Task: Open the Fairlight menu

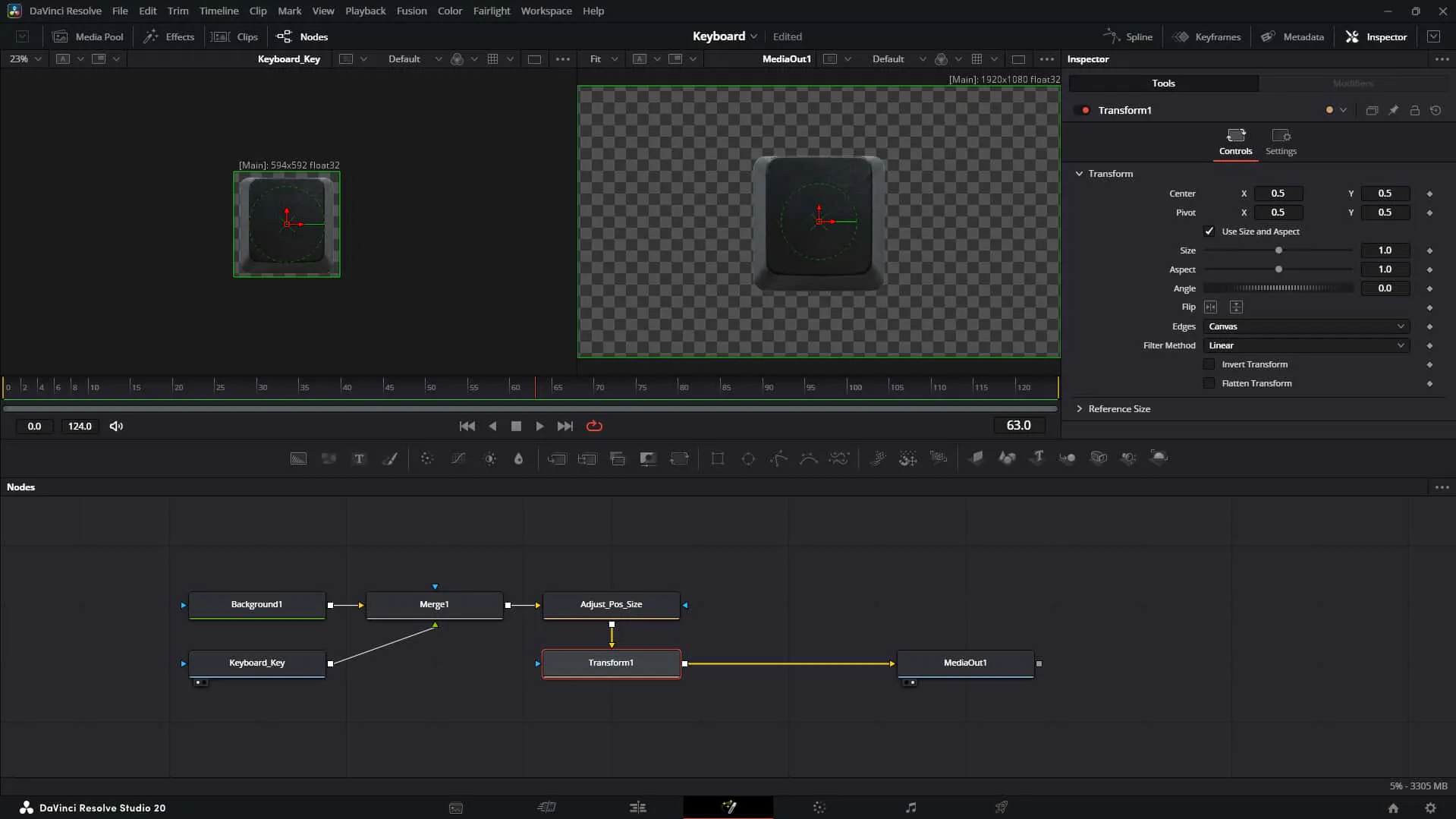Action: click(x=491, y=11)
